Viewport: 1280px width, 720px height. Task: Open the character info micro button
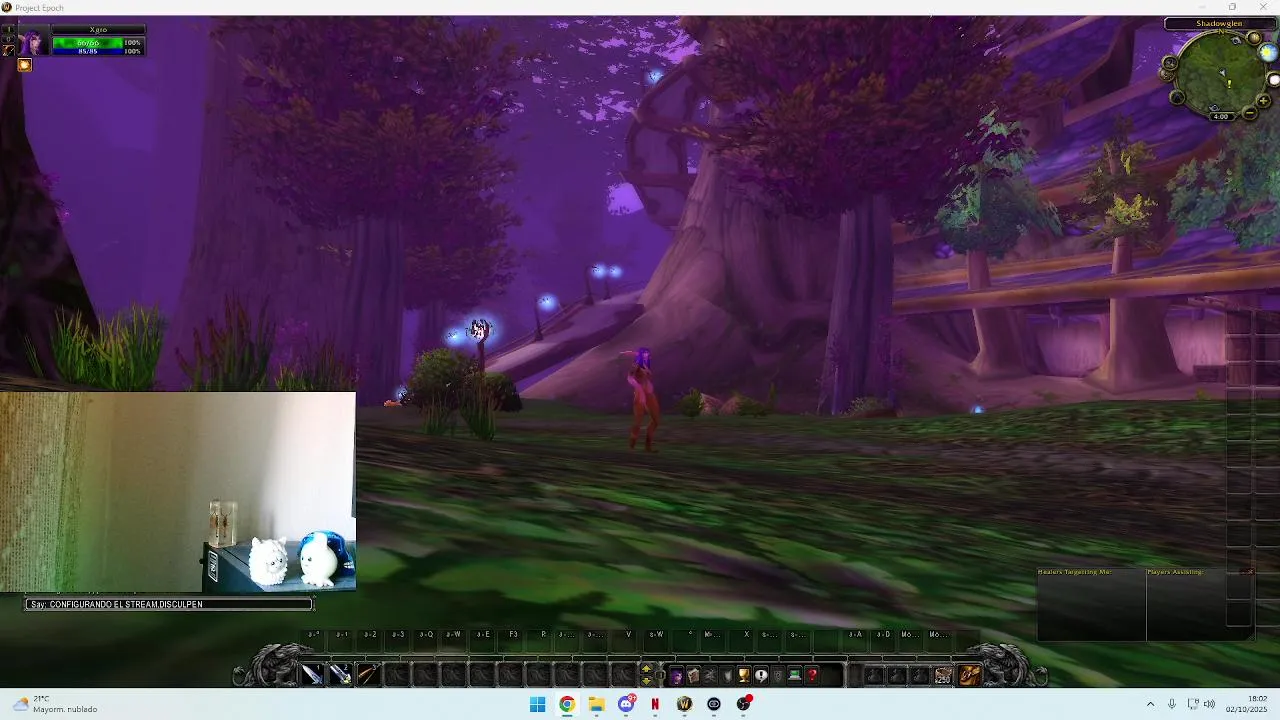coord(676,676)
